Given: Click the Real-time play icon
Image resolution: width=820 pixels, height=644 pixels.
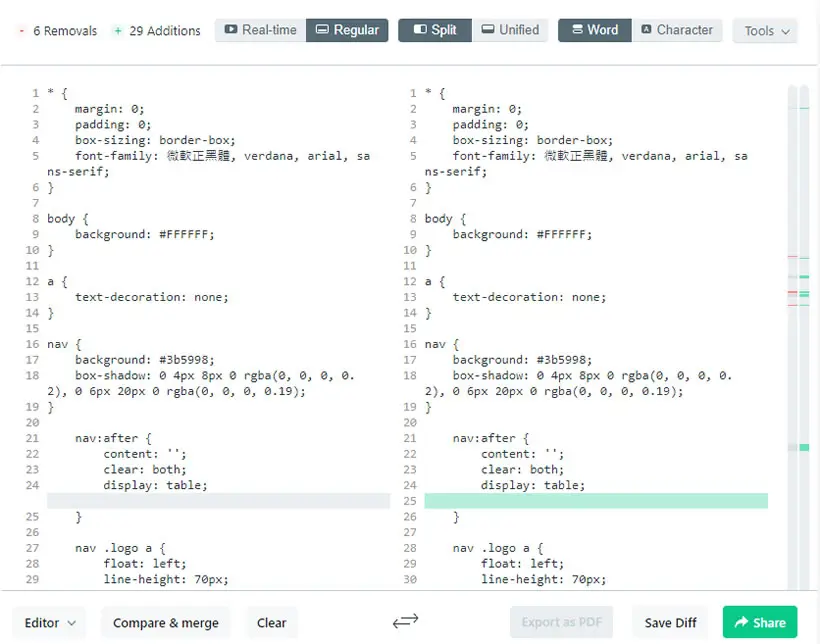Looking at the screenshot, I should coord(231,29).
